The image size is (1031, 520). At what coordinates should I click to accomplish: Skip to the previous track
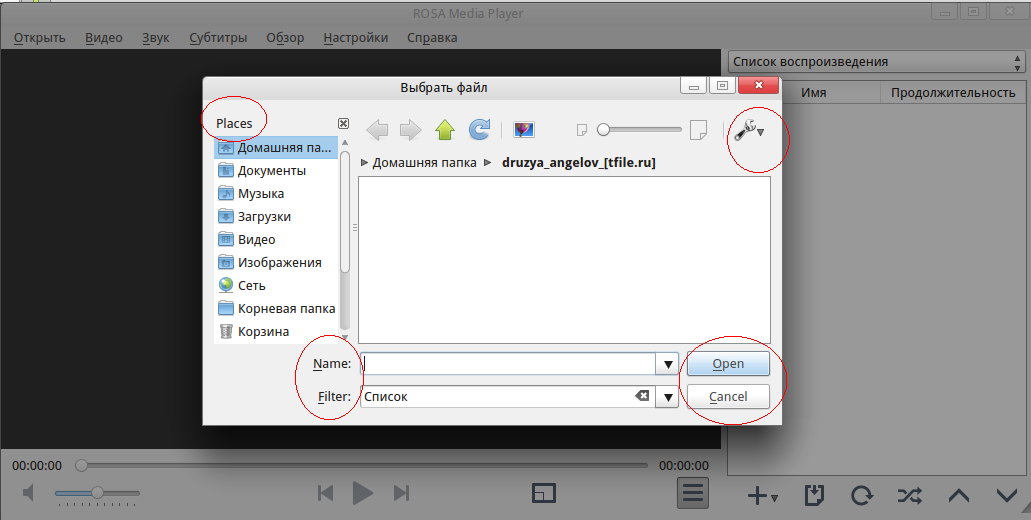(x=325, y=493)
